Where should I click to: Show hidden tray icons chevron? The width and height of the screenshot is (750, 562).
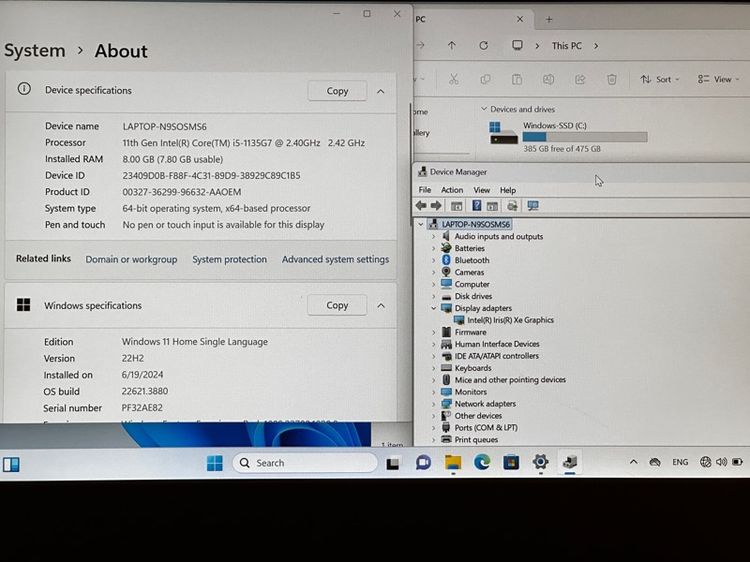click(x=633, y=462)
